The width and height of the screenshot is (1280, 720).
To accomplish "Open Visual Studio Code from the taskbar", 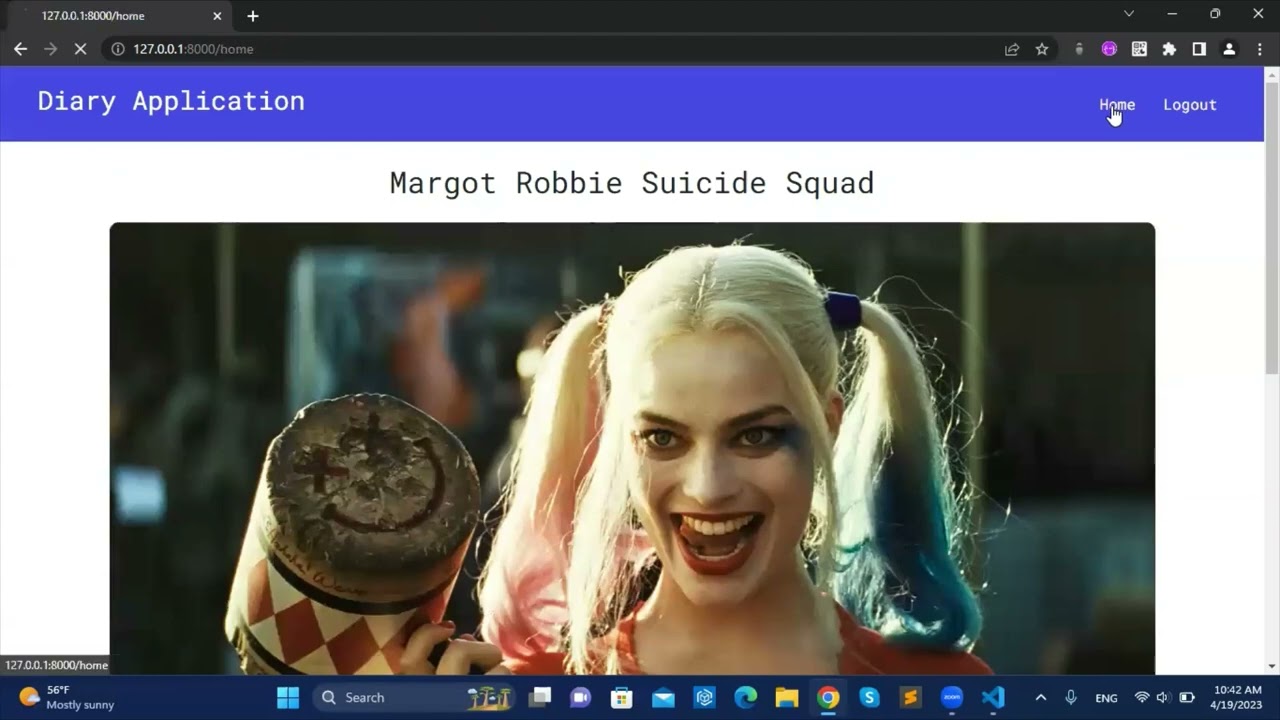I will tap(993, 697).
